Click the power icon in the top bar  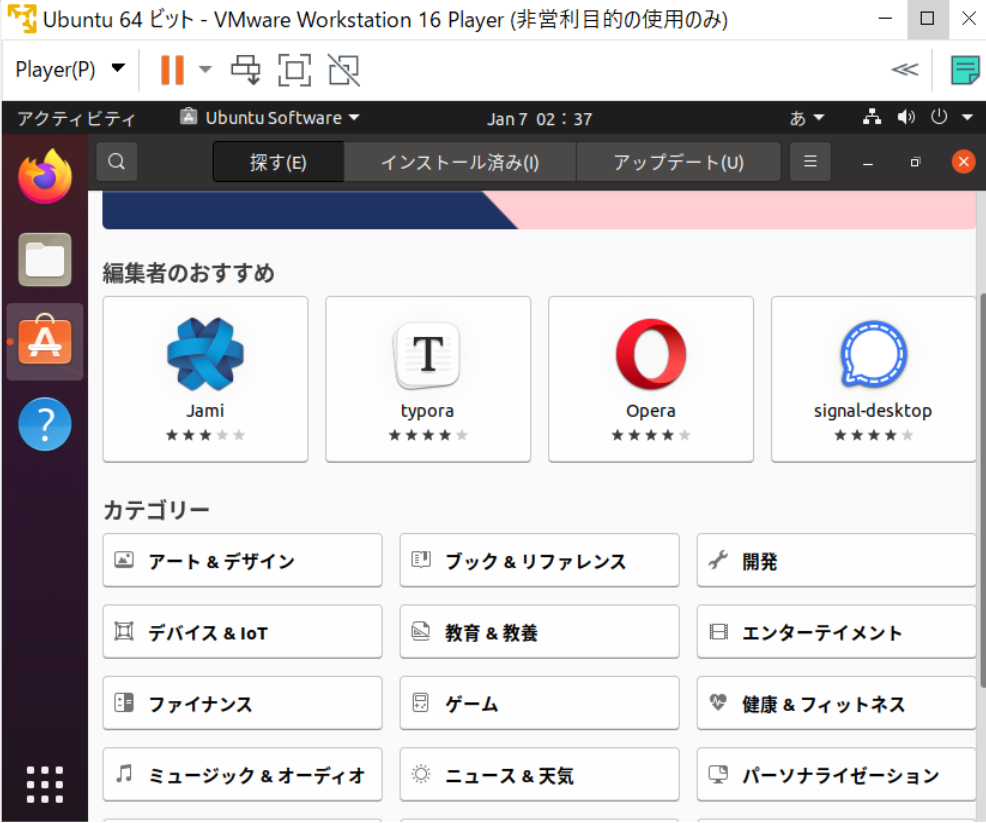pyautogui.click(x=939, y=117)
